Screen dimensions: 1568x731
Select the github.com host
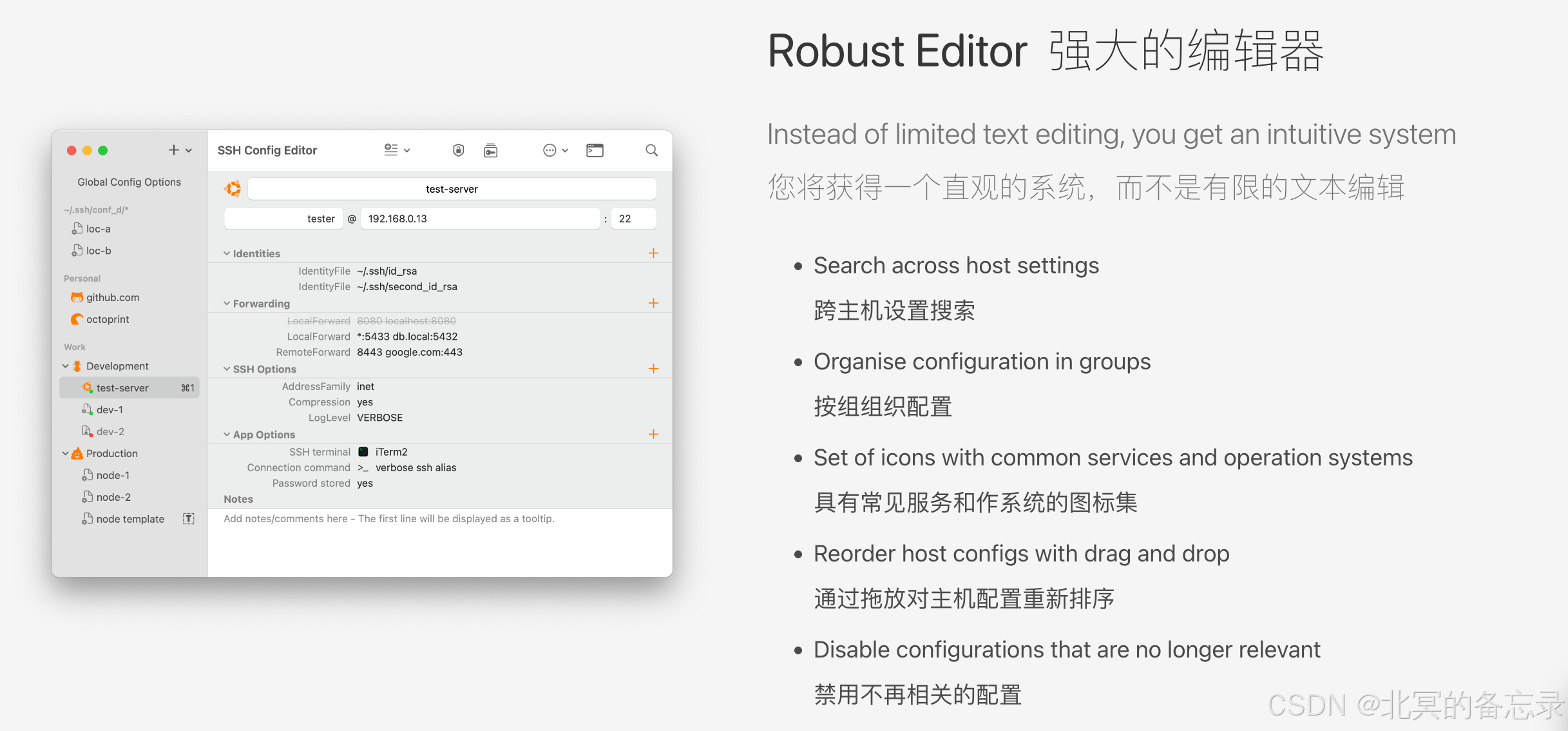112,298
